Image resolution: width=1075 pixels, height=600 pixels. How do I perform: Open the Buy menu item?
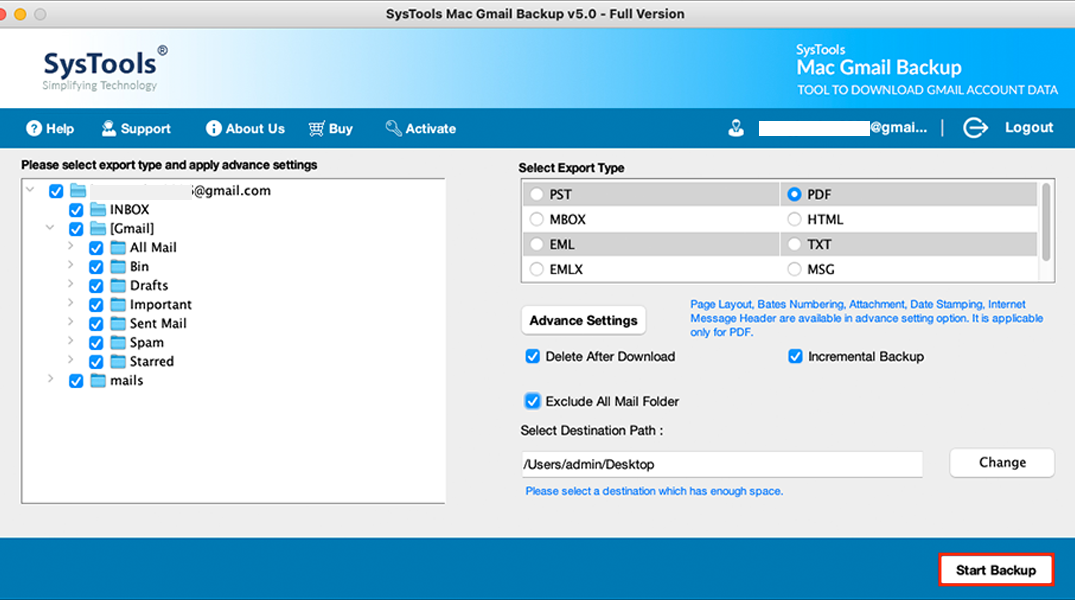pos(330,128)
